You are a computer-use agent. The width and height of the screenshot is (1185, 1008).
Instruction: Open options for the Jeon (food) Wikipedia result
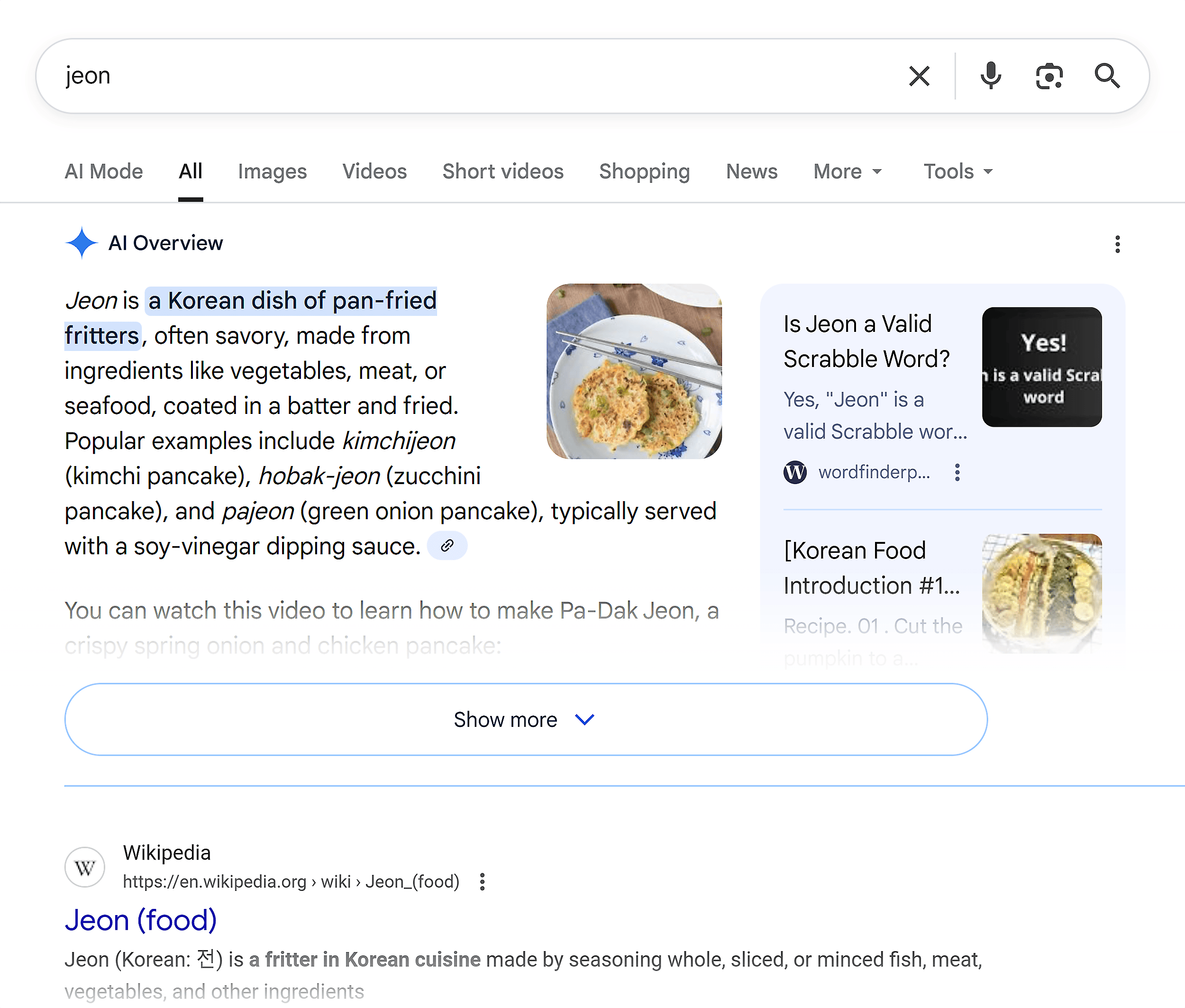coord(482,882)
